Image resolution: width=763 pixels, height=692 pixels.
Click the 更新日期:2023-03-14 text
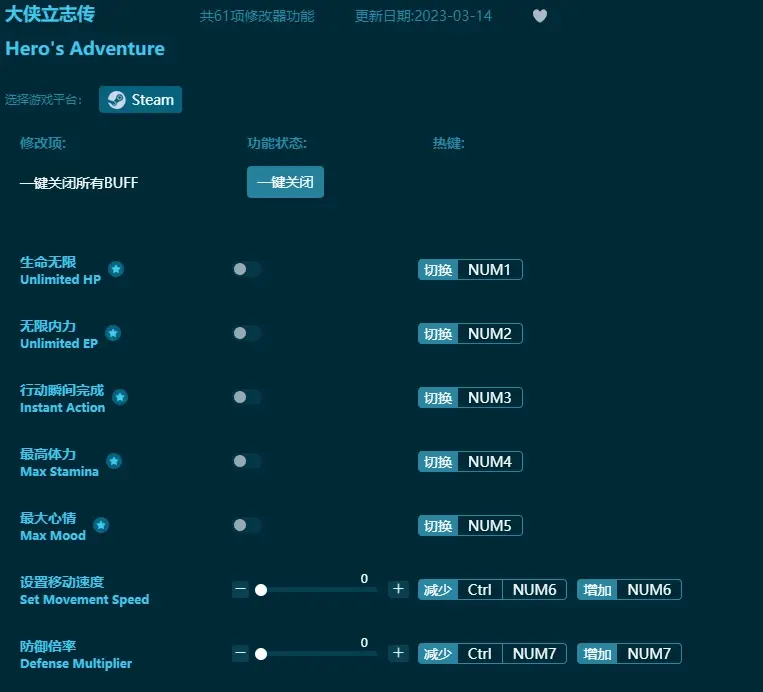(x=423, y=16)
